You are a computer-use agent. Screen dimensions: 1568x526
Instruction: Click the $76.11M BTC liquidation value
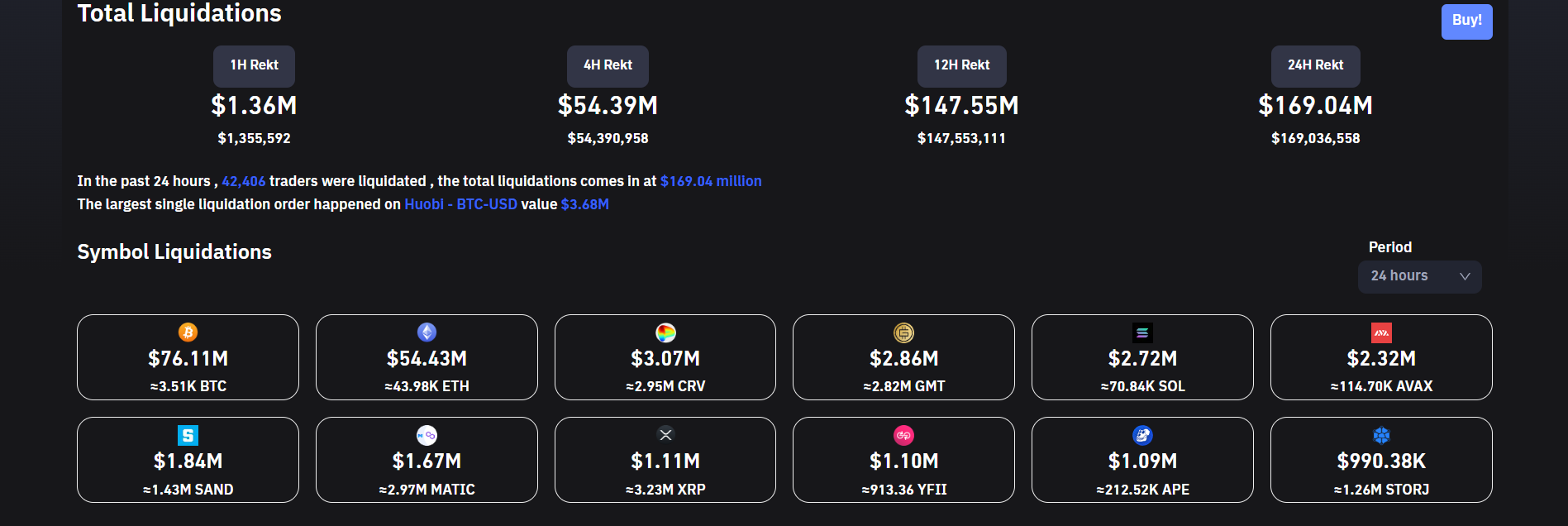tap(188, 359)
